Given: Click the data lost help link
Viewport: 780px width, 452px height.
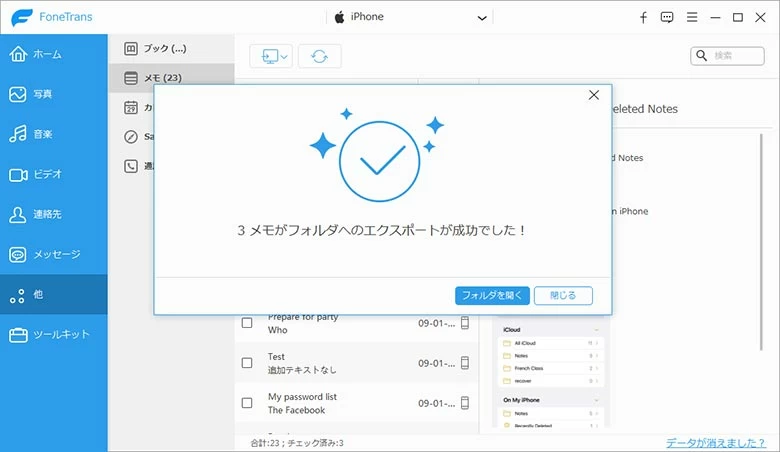Looking at the screenshot, I should point(718,442).
